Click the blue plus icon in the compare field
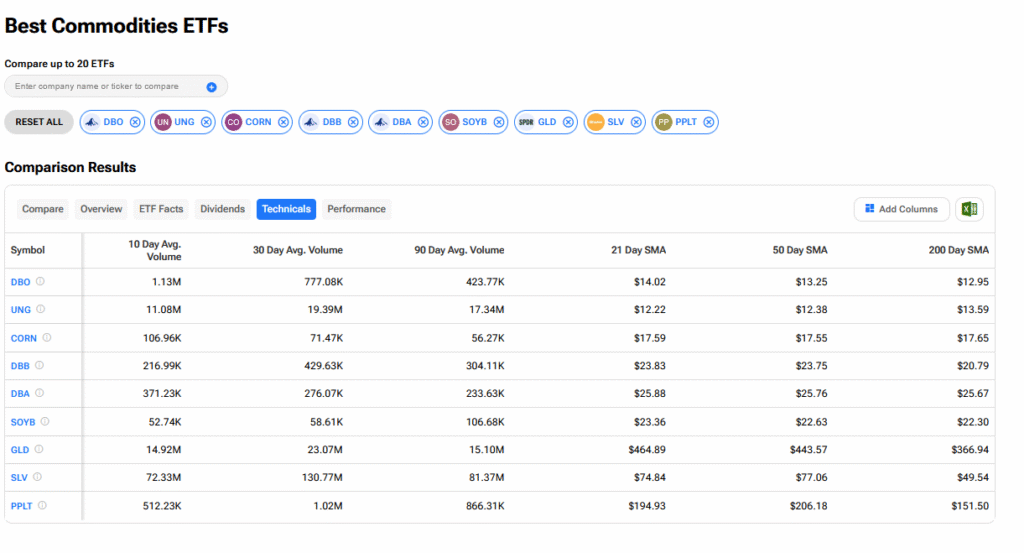Viewport: 1024px width, 553px height. 212,87
